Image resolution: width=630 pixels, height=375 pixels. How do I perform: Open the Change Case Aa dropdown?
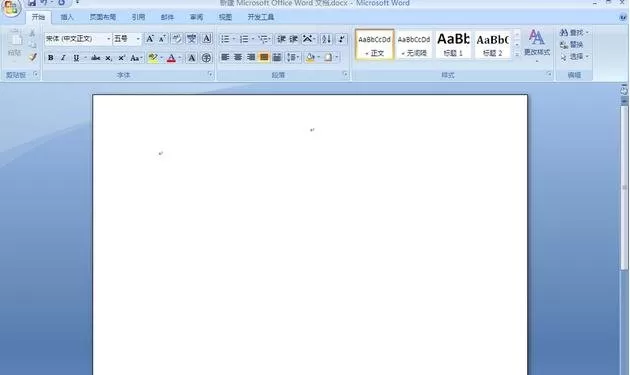(x=136, y=58)
